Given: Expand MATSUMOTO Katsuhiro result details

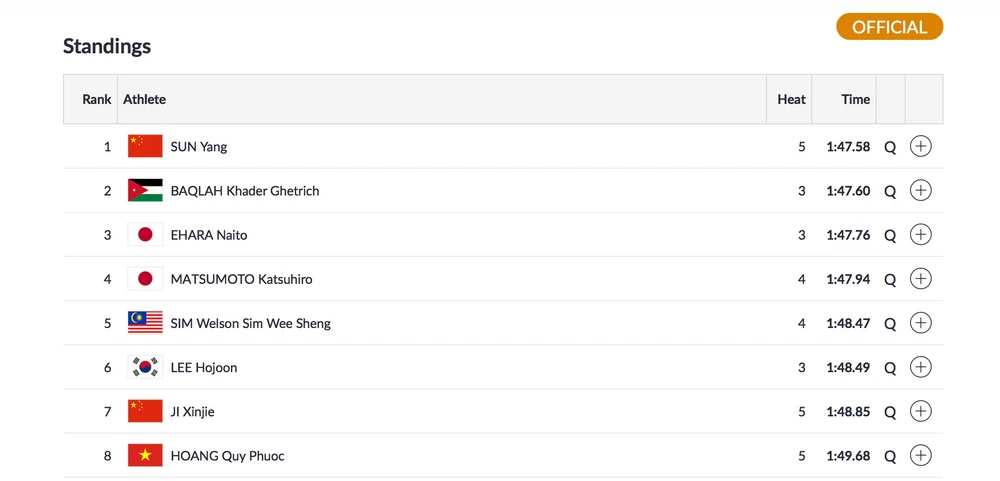Looking at the screenshot, I should (x=920, y=279).
